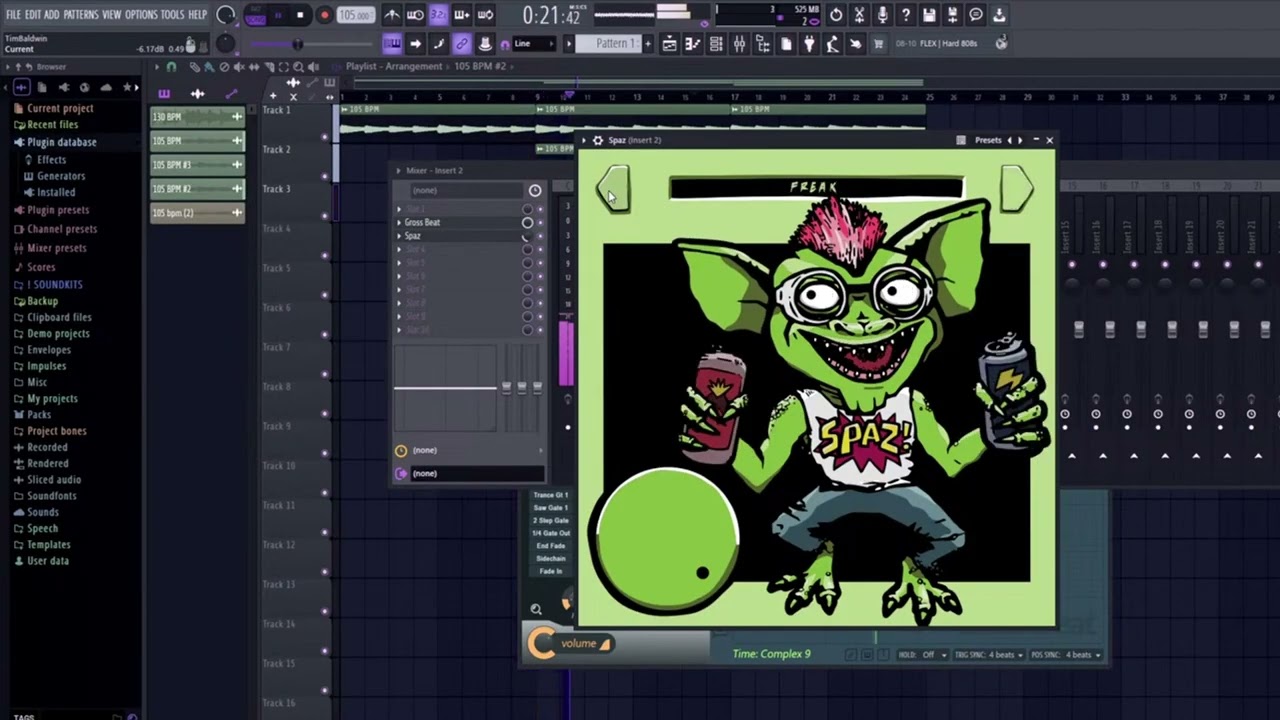Adjust the main pitch slider in toolbar
Image resolution: width=1280 pixels, height=720 pixels.
point(298,44)
